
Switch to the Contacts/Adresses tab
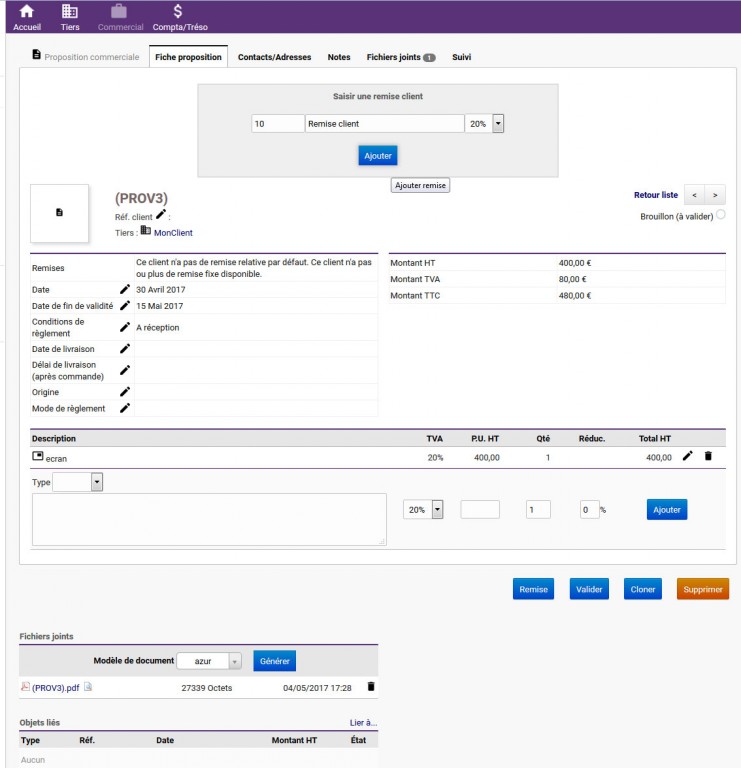pos(274,57)
